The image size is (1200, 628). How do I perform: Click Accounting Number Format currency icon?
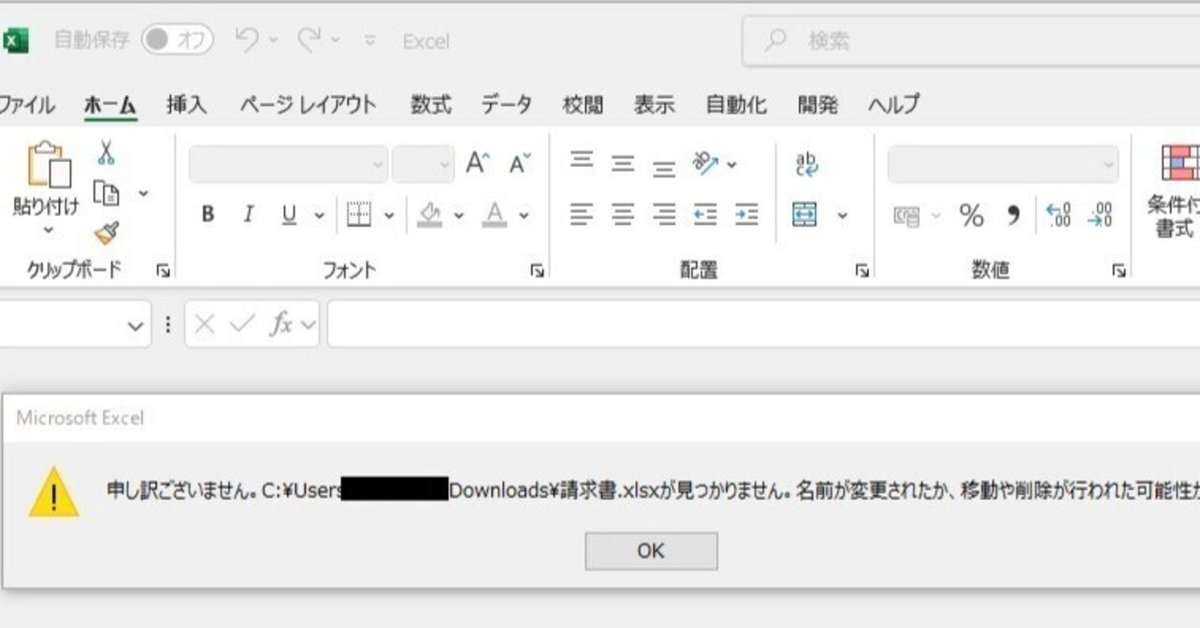907,215
